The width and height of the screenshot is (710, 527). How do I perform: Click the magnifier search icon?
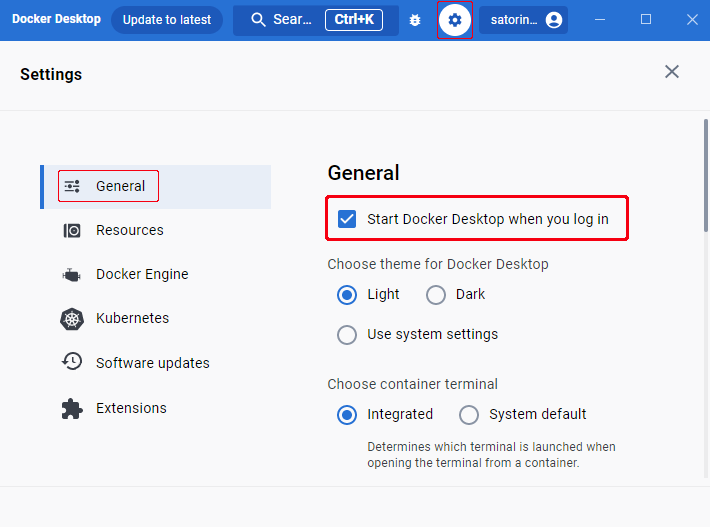pos(258,20)
